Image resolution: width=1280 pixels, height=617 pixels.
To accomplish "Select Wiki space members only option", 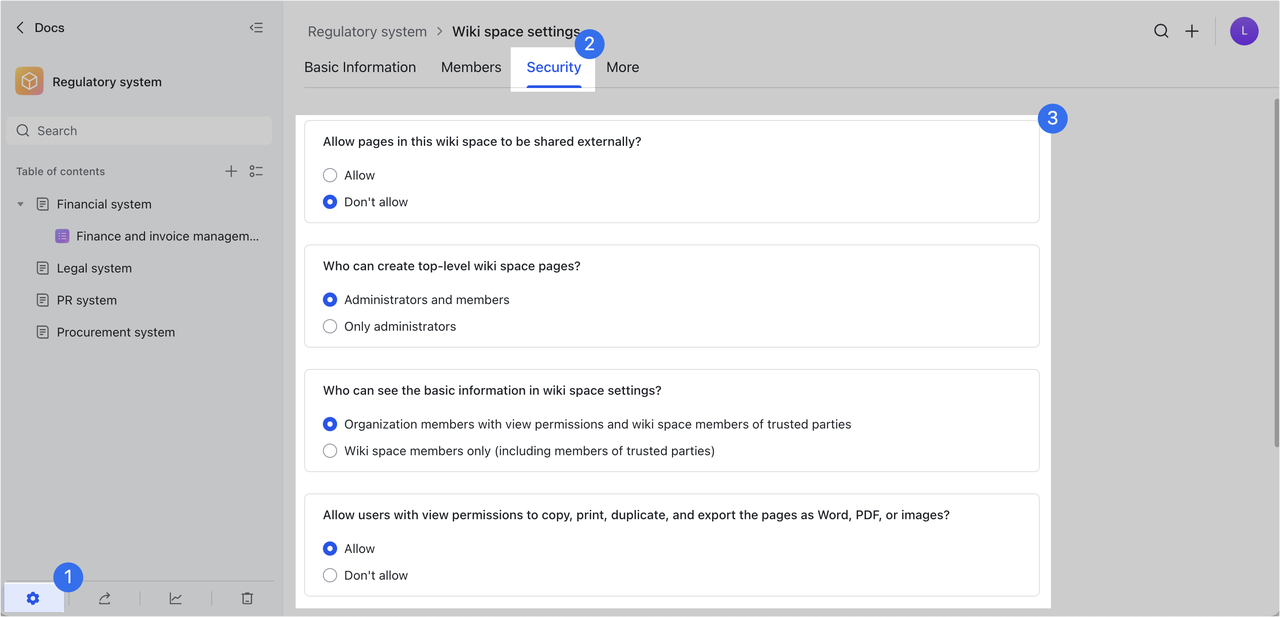I will 330,451.
